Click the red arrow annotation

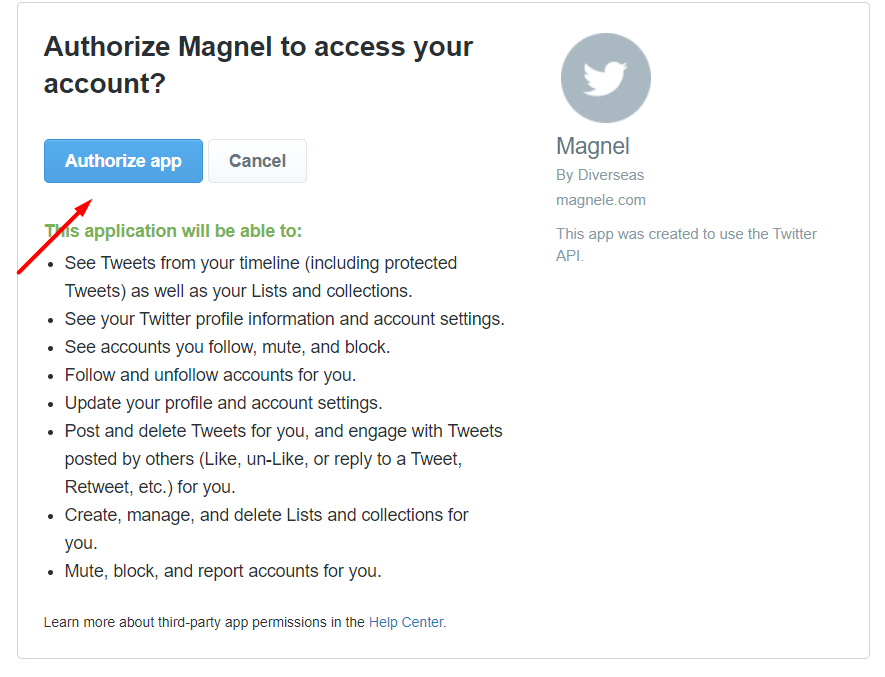click(55, 237)
